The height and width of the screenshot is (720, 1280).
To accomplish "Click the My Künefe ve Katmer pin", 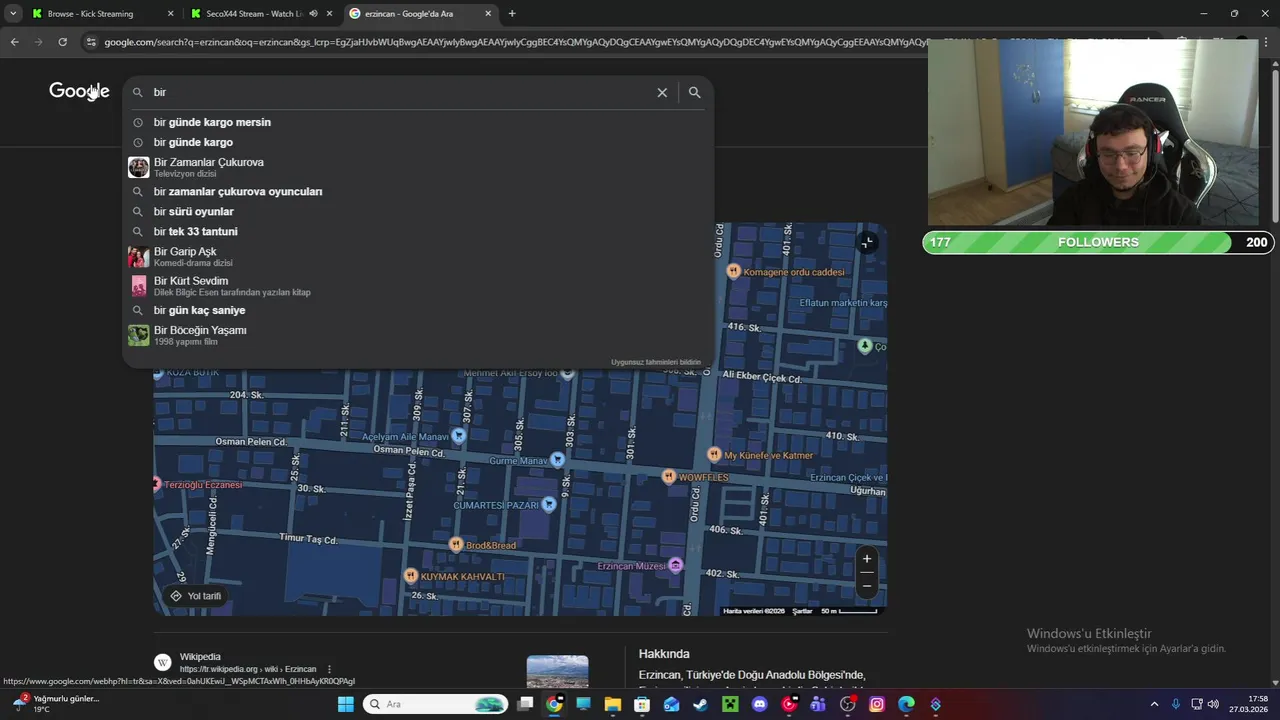I will [714, 454].
